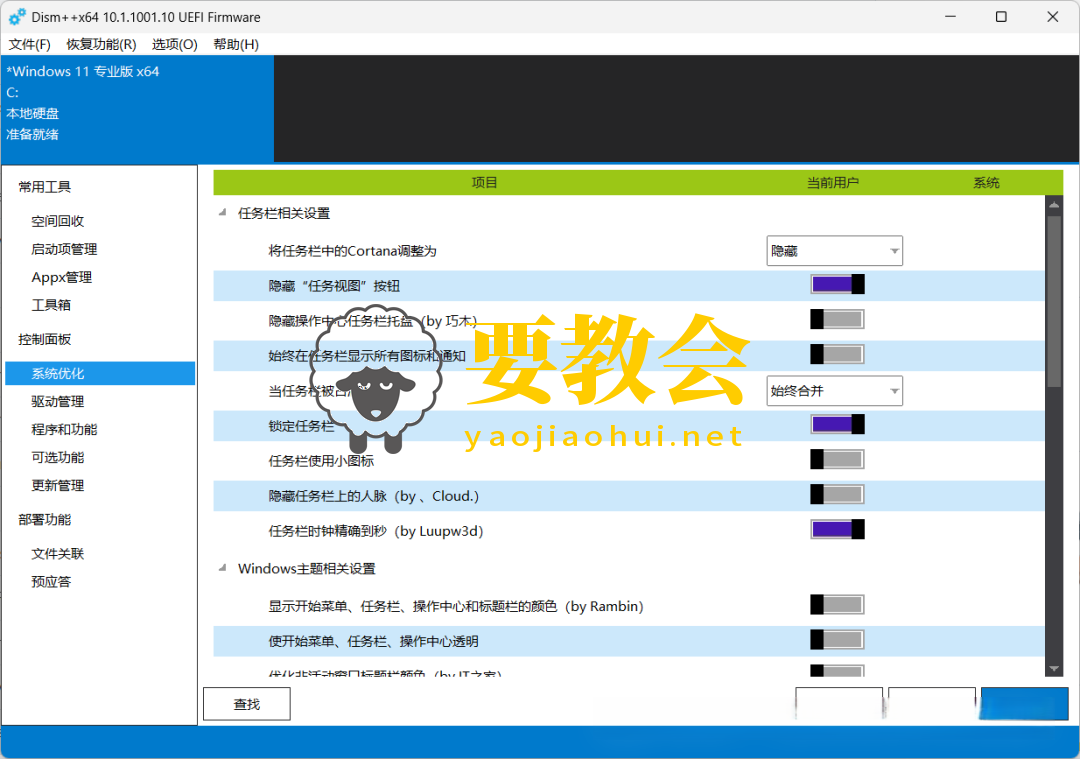Viewport: 1080px width, 759px height.
Task: Select 系统优化 in the sidebar
Action: click(100, 373)
